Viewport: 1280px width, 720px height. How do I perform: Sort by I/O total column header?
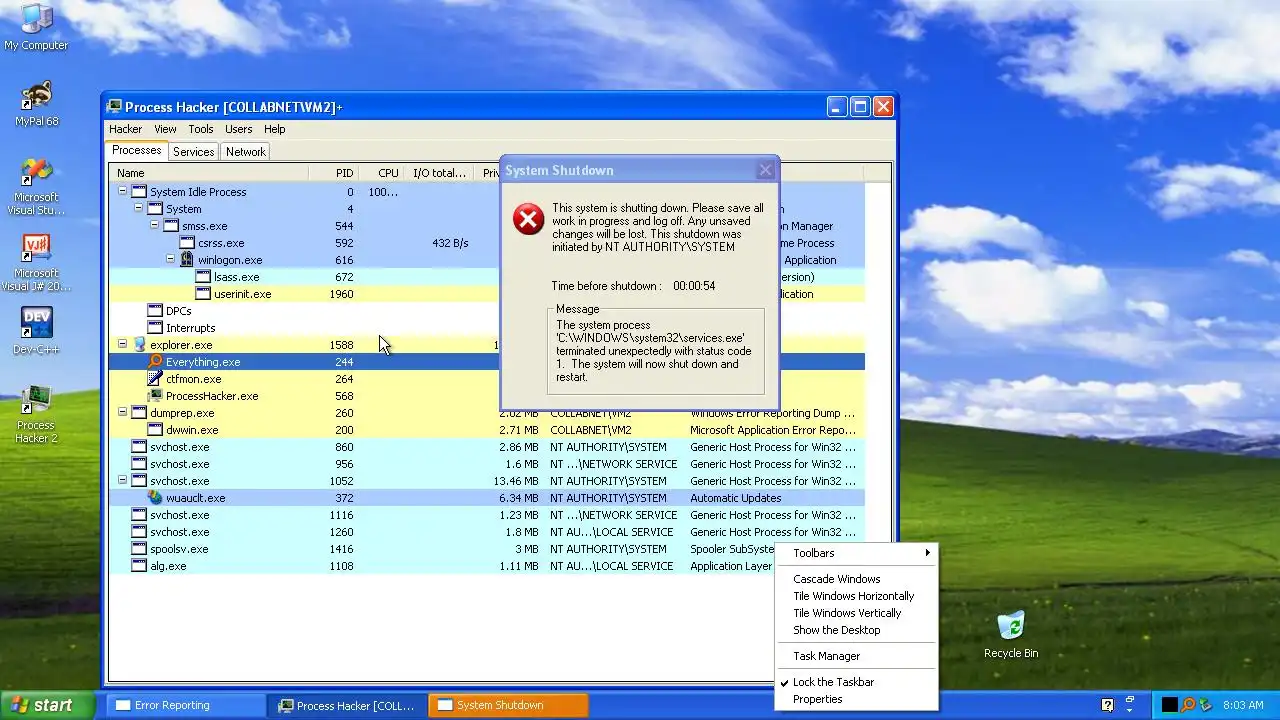[441, 173]
